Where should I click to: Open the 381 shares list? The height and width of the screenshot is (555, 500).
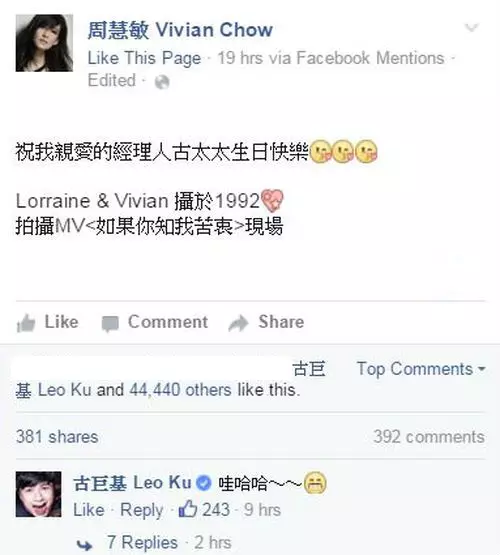[x=57, y=436]
